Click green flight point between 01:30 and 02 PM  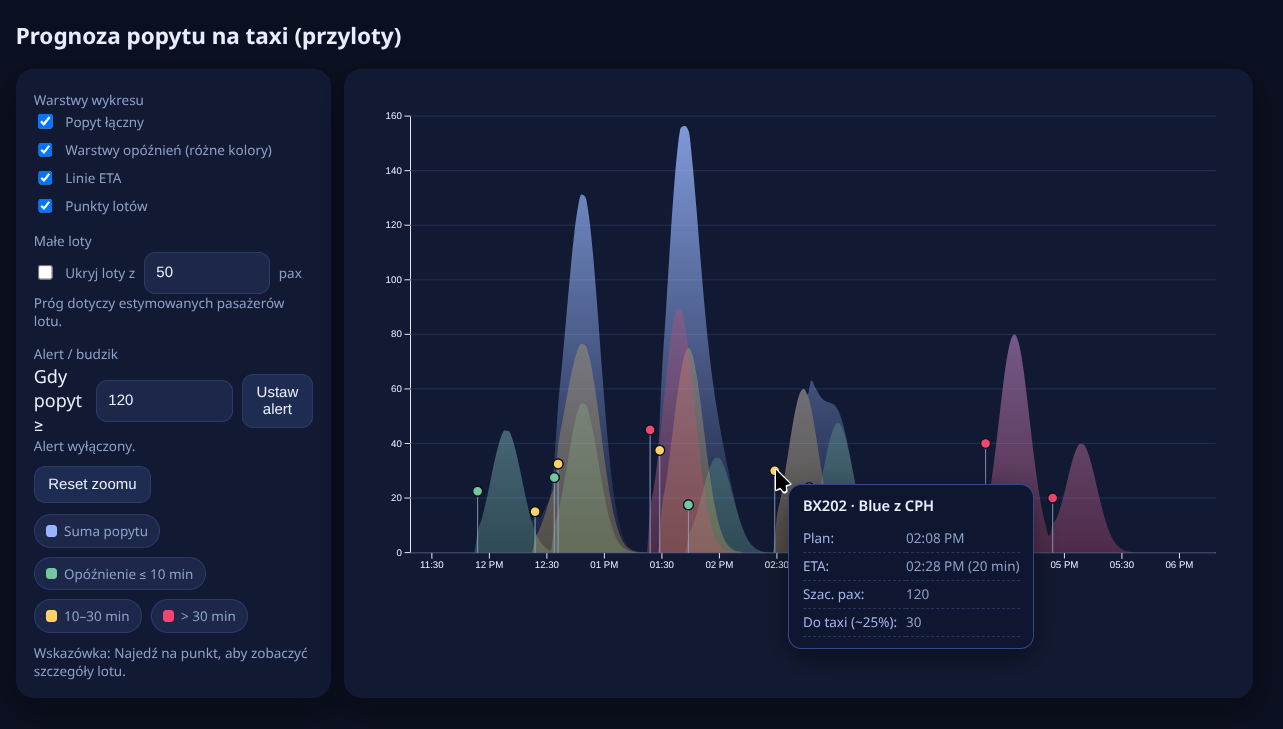[x=688, y=505]
